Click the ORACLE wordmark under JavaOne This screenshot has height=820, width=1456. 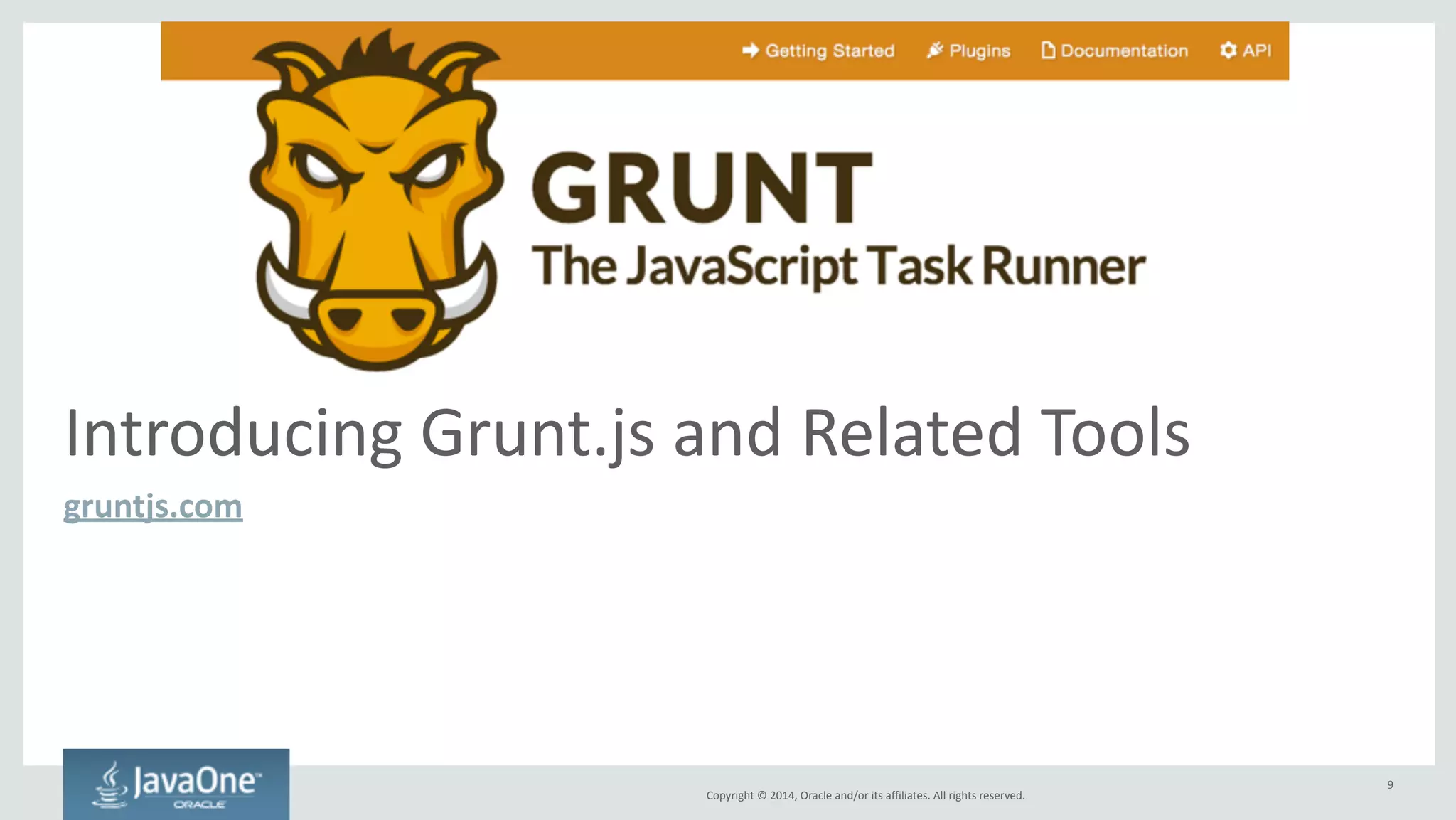point(200,805)
